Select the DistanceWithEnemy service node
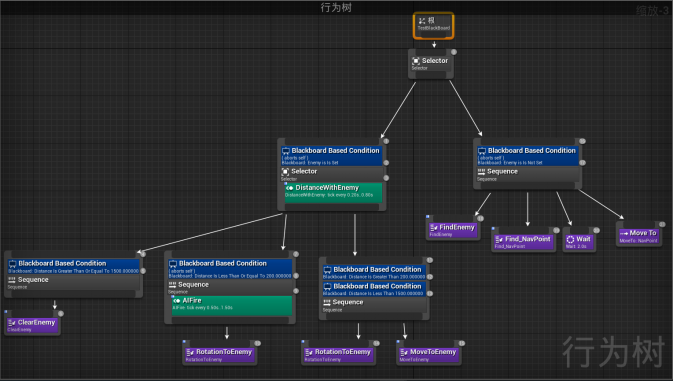 coord(333,191)
